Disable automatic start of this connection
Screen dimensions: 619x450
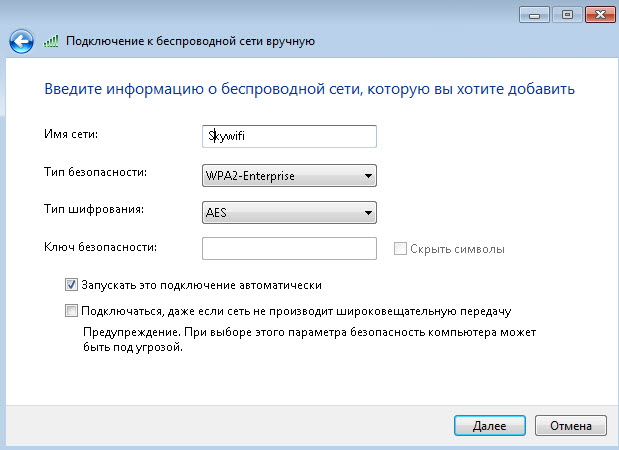click(71, 285)
